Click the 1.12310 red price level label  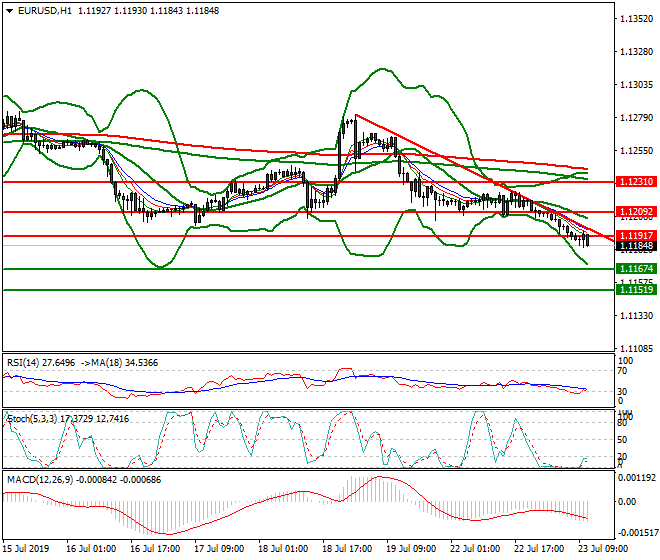(x=636, y=182)
